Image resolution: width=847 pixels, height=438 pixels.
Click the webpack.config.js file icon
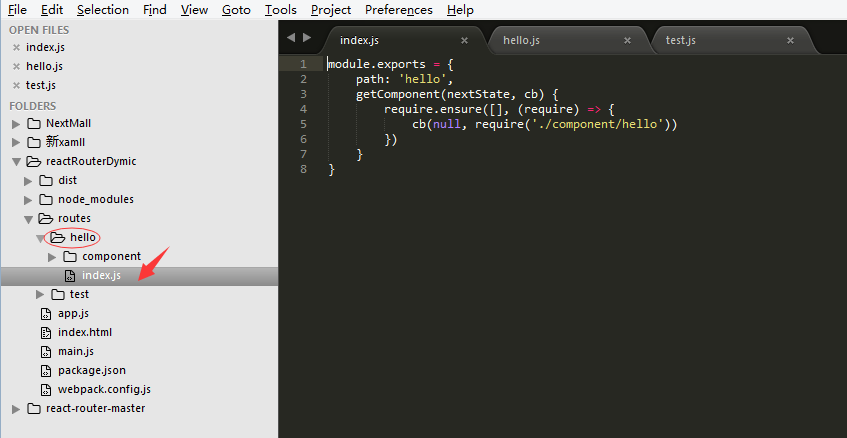(x=47, y=390)
